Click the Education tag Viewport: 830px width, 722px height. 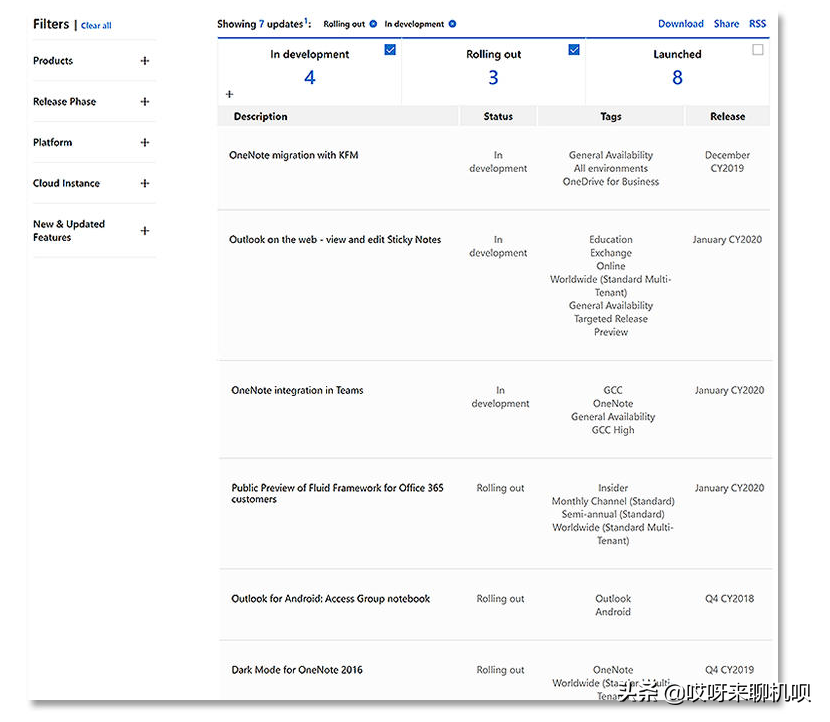coord(611,240)
